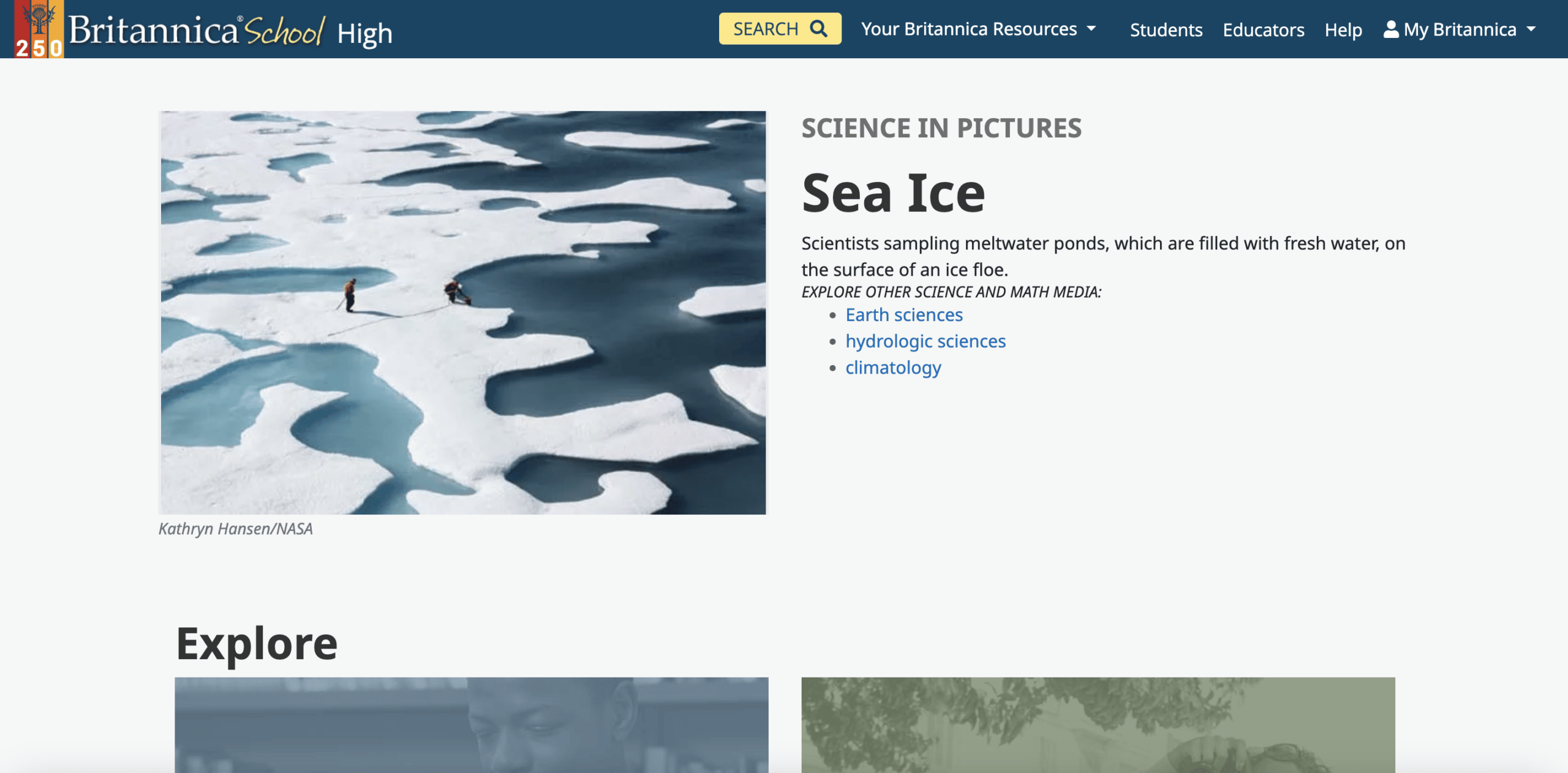Follow the Earth sciences link

(904, 315)
